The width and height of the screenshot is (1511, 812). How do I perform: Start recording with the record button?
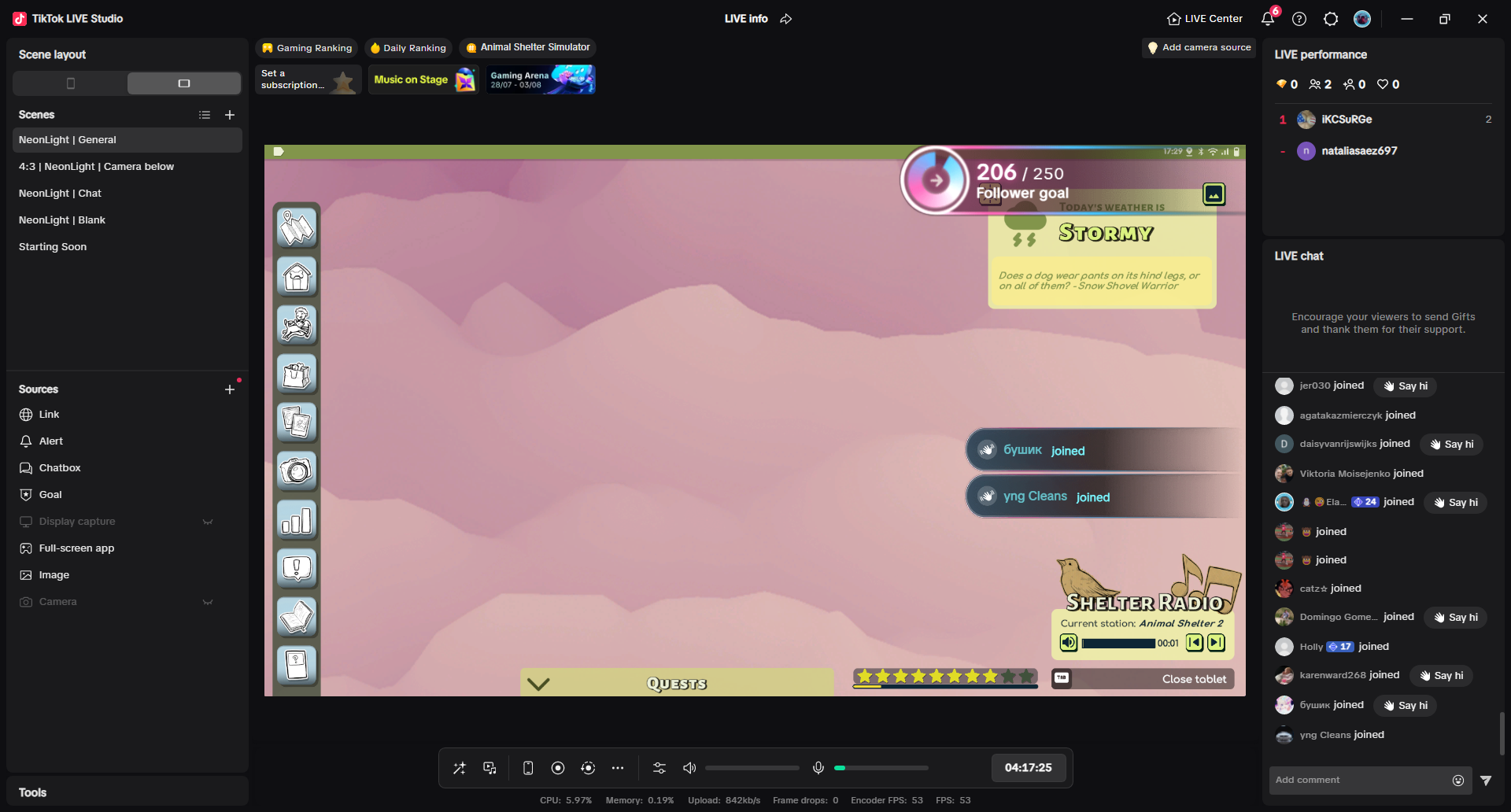click(558, 768)
